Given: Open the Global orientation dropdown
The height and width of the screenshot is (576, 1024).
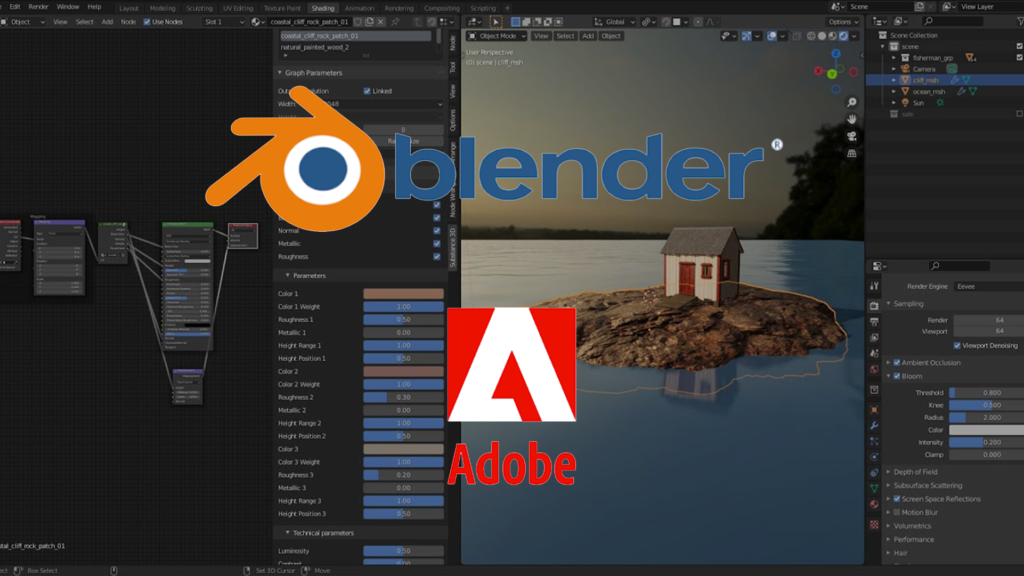Looking at the screenshot, I should pyautogui.click(x=614, y=22).
